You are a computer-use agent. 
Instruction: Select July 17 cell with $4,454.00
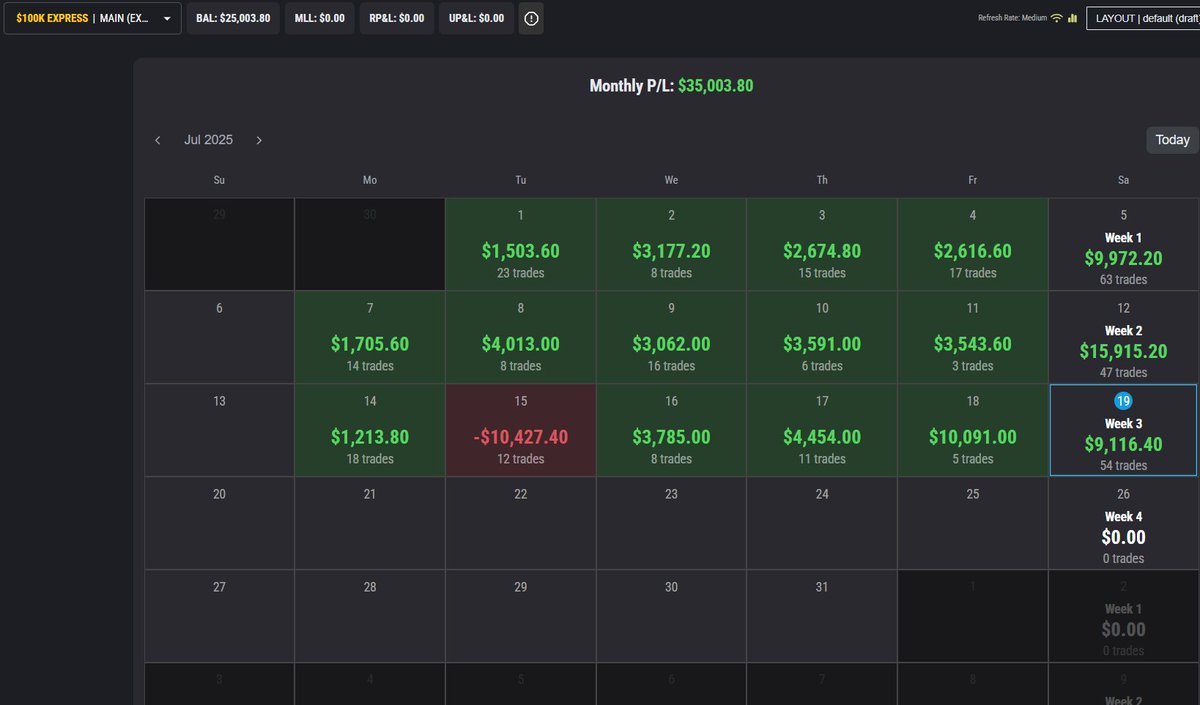(x=822, y=430)
